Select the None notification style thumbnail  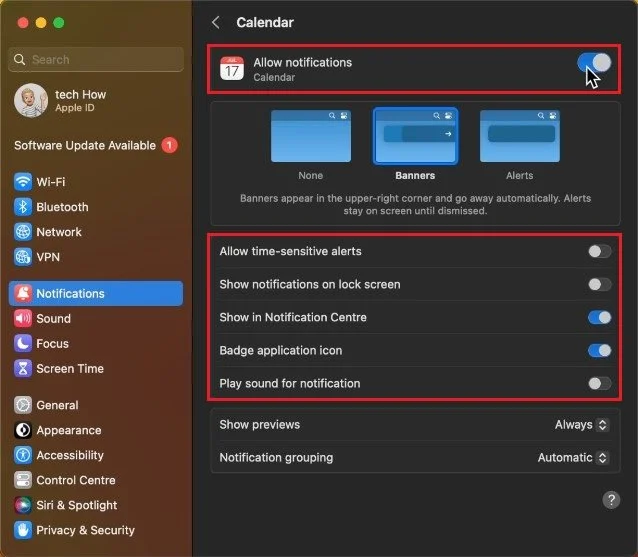pyautogui.click(x=311, y=136)
